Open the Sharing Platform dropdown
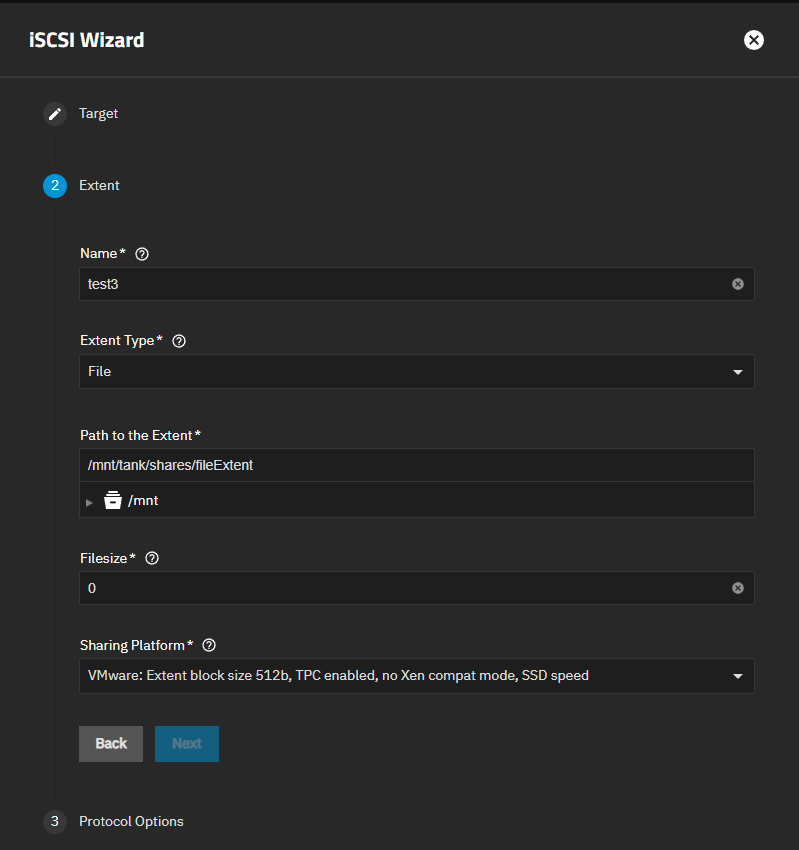This screenshot has height=850, width=799. [738, 676]
